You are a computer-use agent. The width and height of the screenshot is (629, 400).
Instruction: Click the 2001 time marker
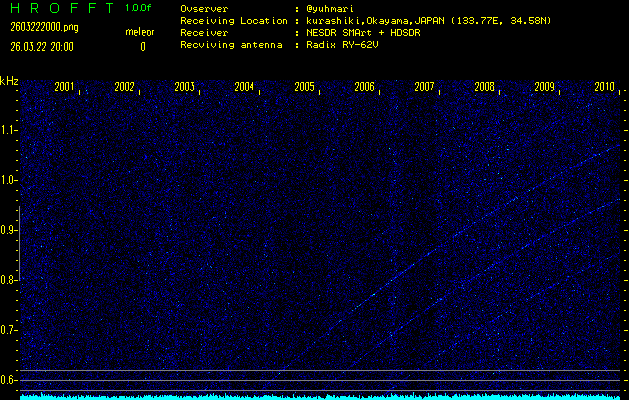[64, 87]
